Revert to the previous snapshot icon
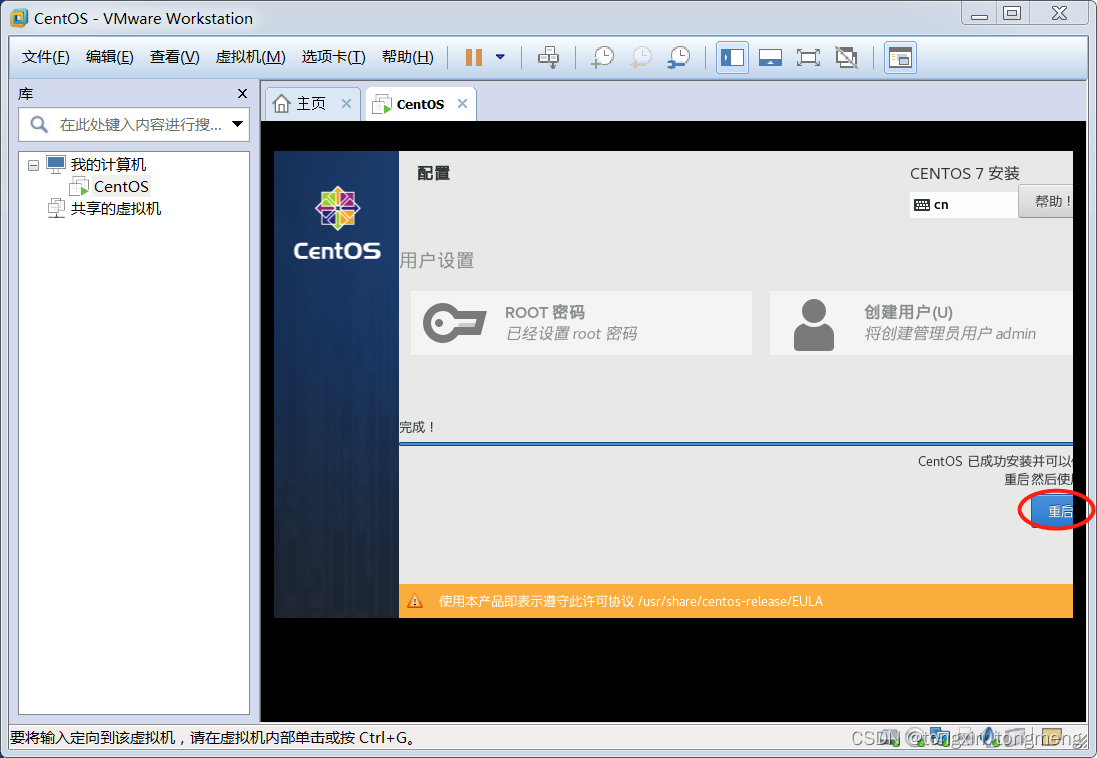 641,57
